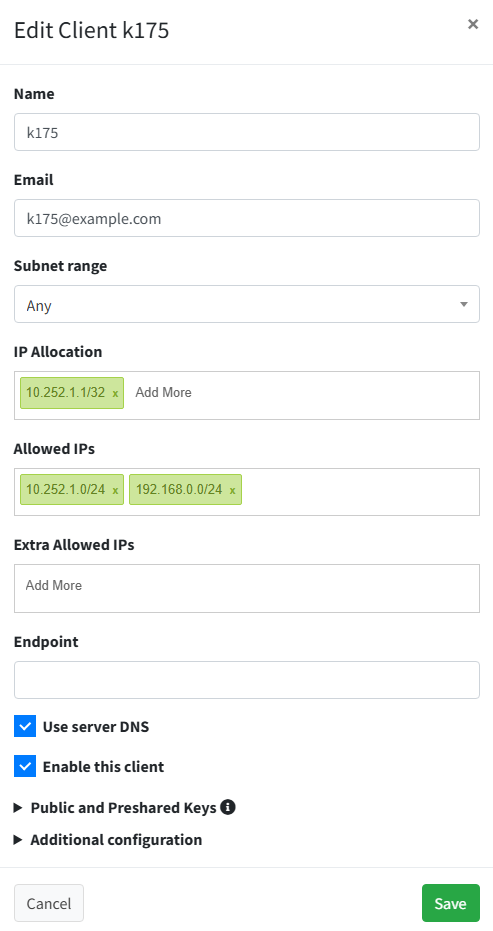Remove the 10.252.1.1/32 IP allocation tag
Screen dimensions: 493x931
115,394
